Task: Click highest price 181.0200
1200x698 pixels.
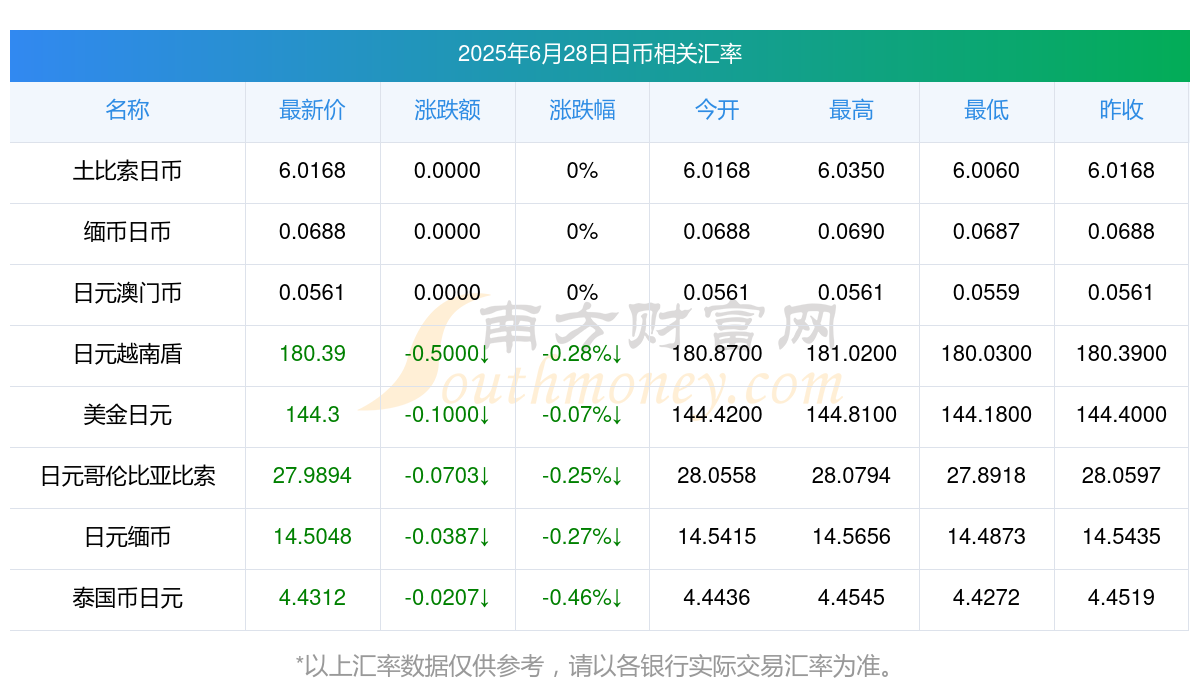Action: click(x=851, y=354)
